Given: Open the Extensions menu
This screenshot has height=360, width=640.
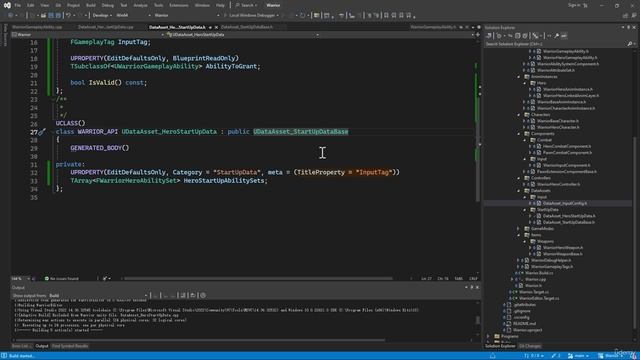Looking at the screenshot, I should [179, 5].
